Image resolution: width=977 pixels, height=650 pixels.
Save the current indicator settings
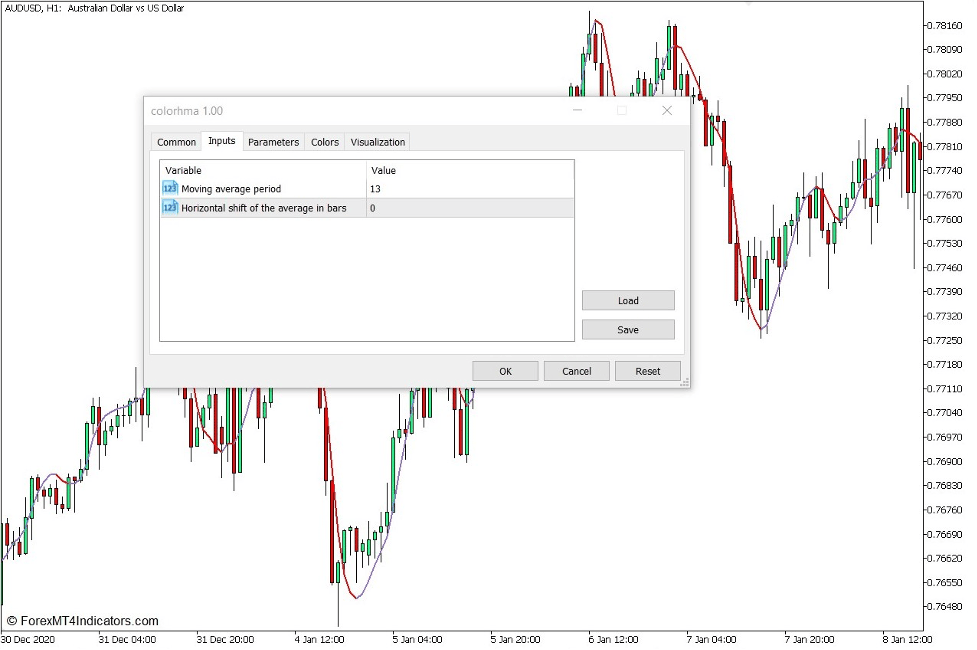pos(627,329)
